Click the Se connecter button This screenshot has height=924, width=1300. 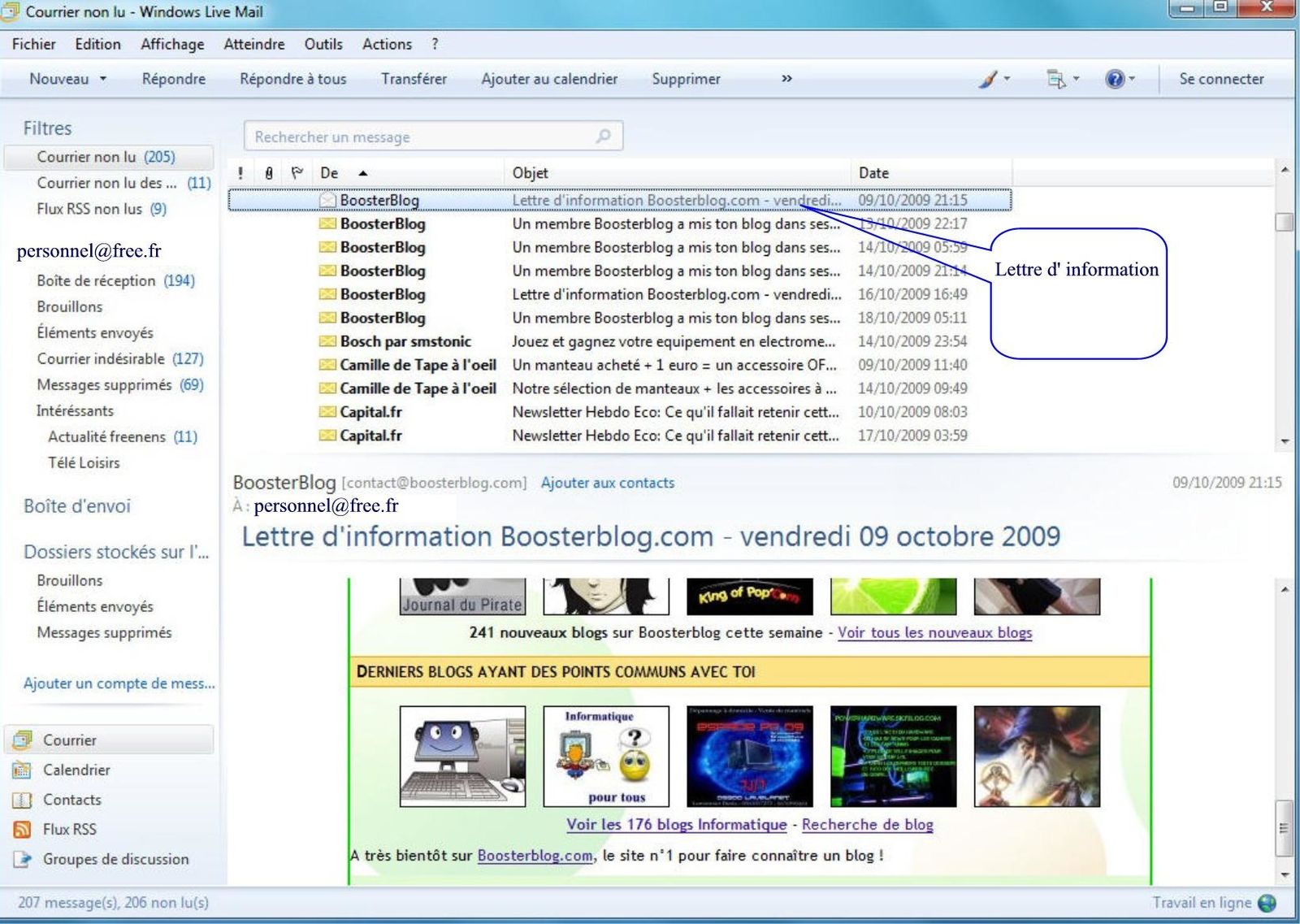[1221, 79]
